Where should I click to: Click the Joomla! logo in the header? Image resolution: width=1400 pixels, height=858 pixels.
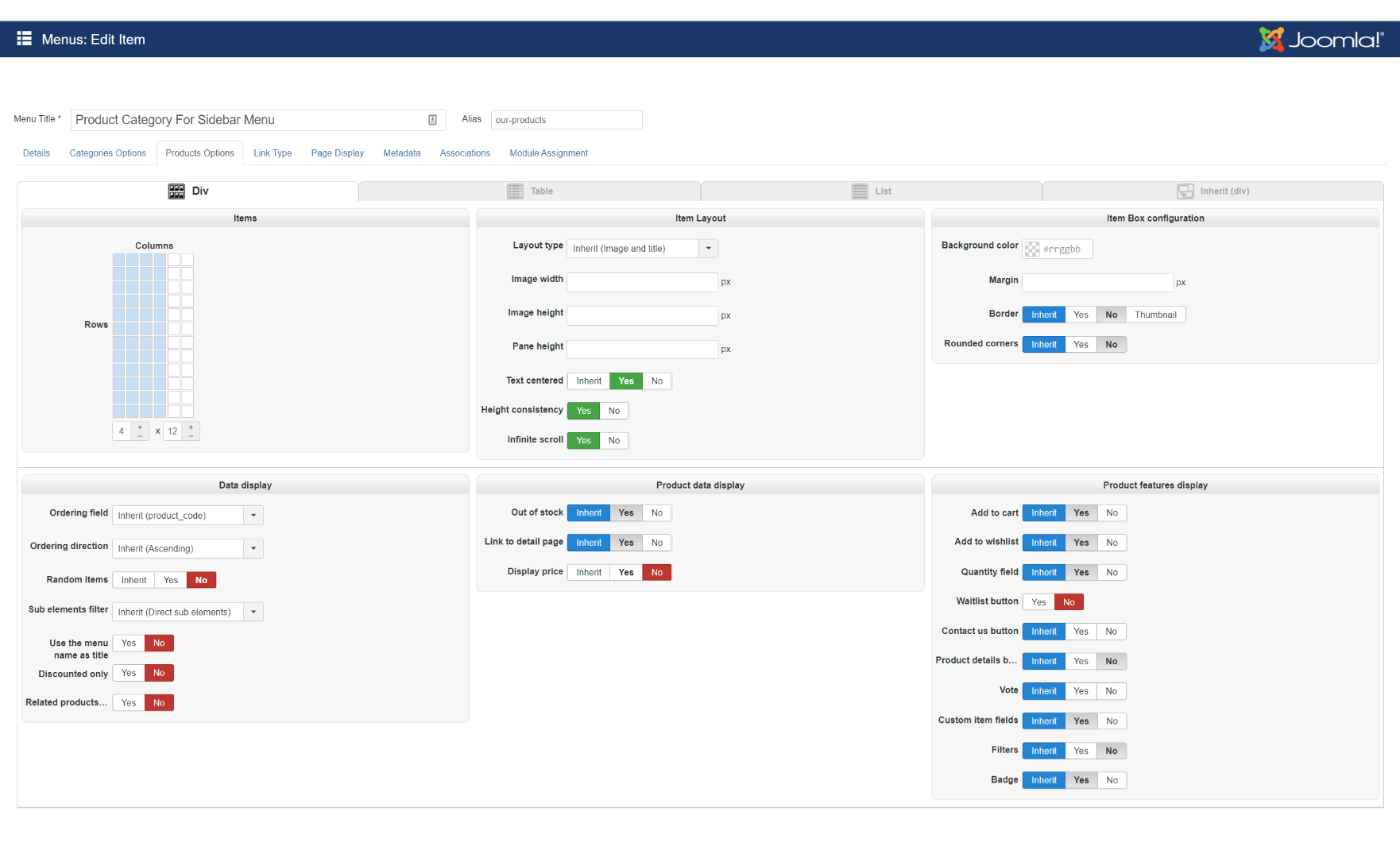[x=1321, y=39]
